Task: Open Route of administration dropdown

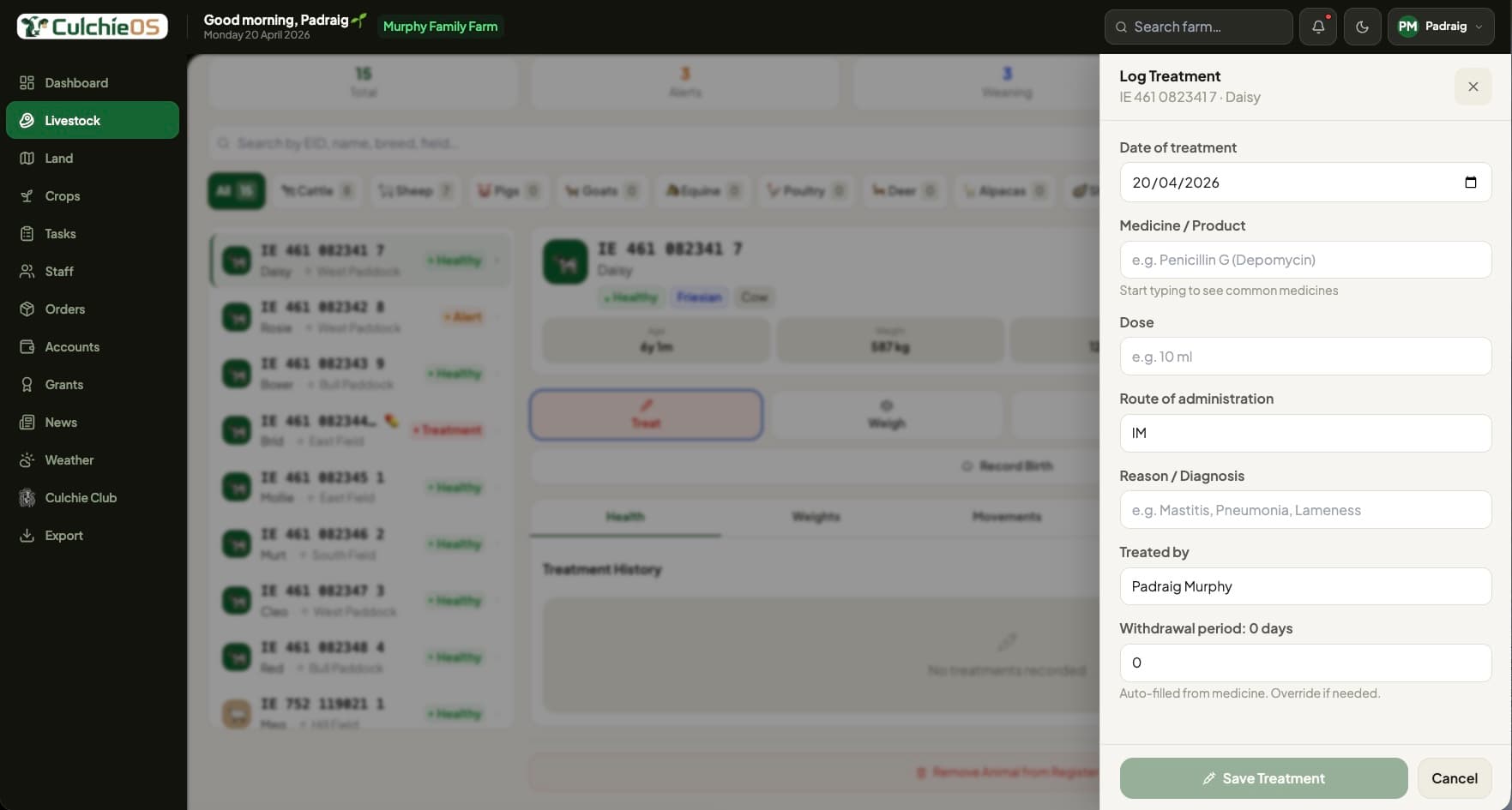Action: (1304, 434)
